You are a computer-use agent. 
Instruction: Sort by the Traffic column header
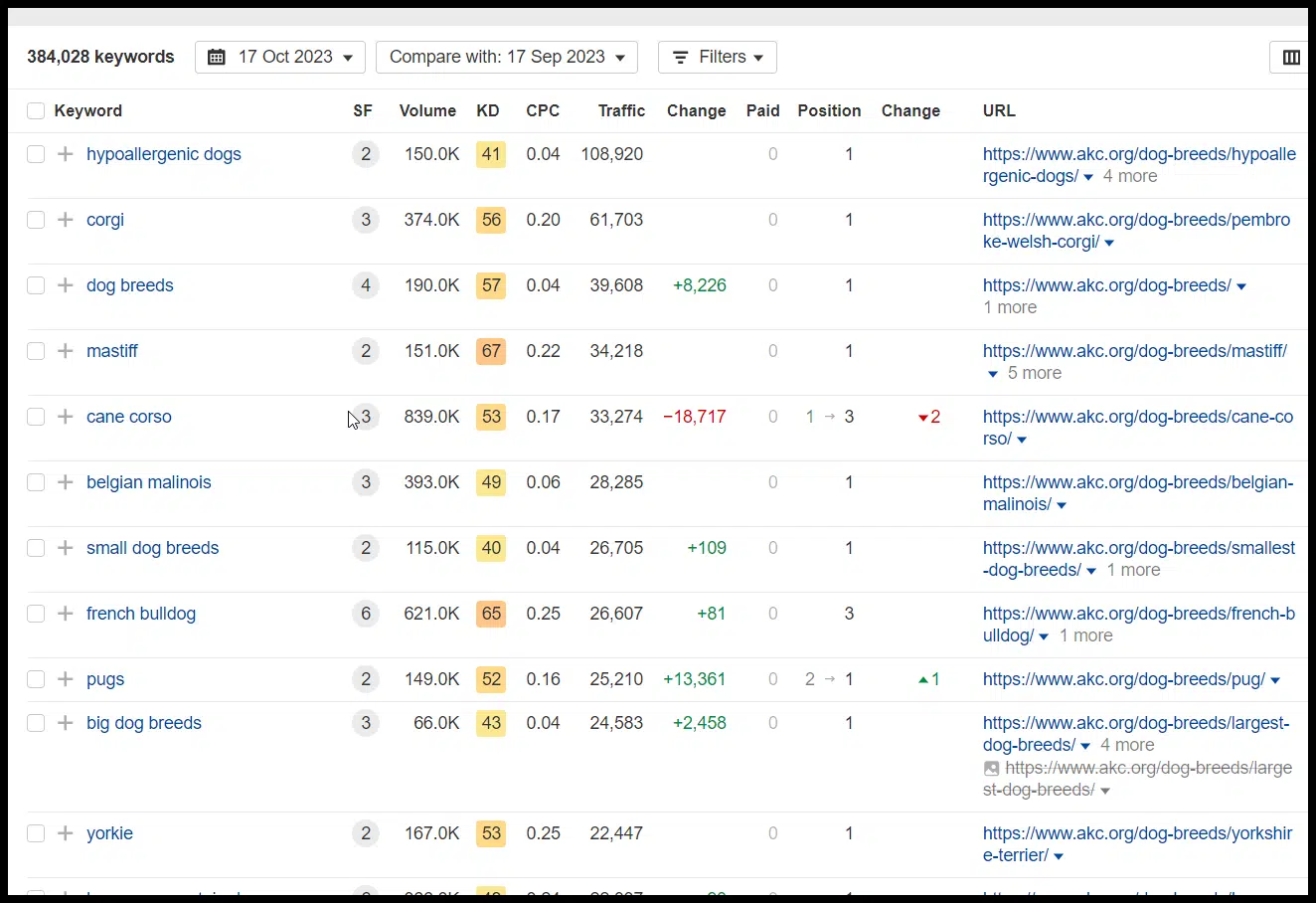click(x=621, y=111)
